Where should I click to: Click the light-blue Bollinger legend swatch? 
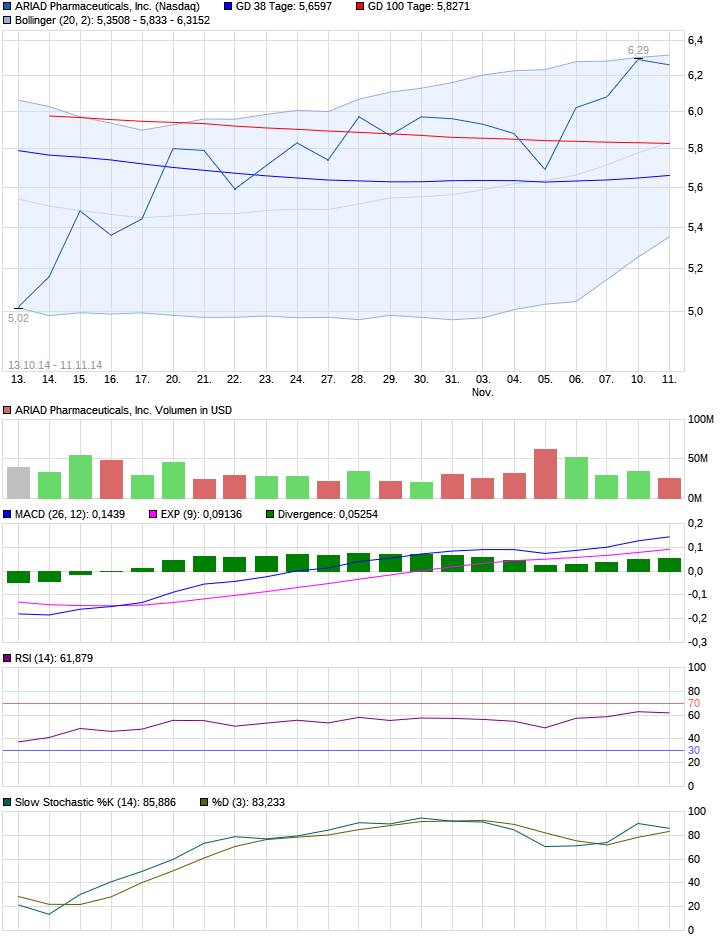(x=7, y=20)
